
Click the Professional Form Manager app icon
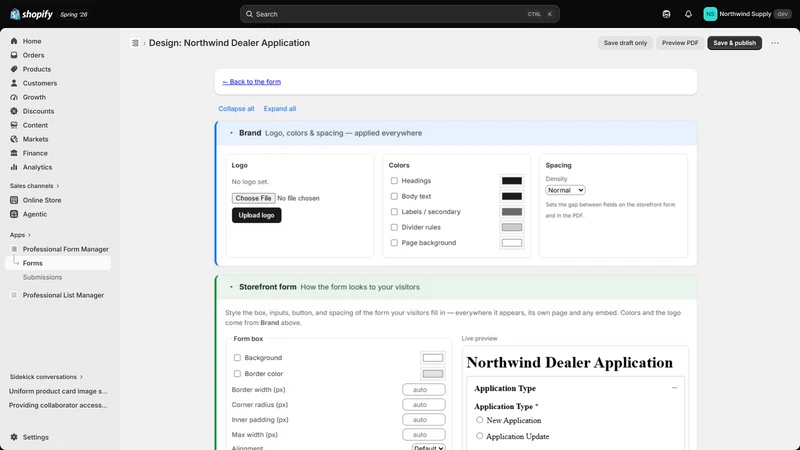(14, 249)
